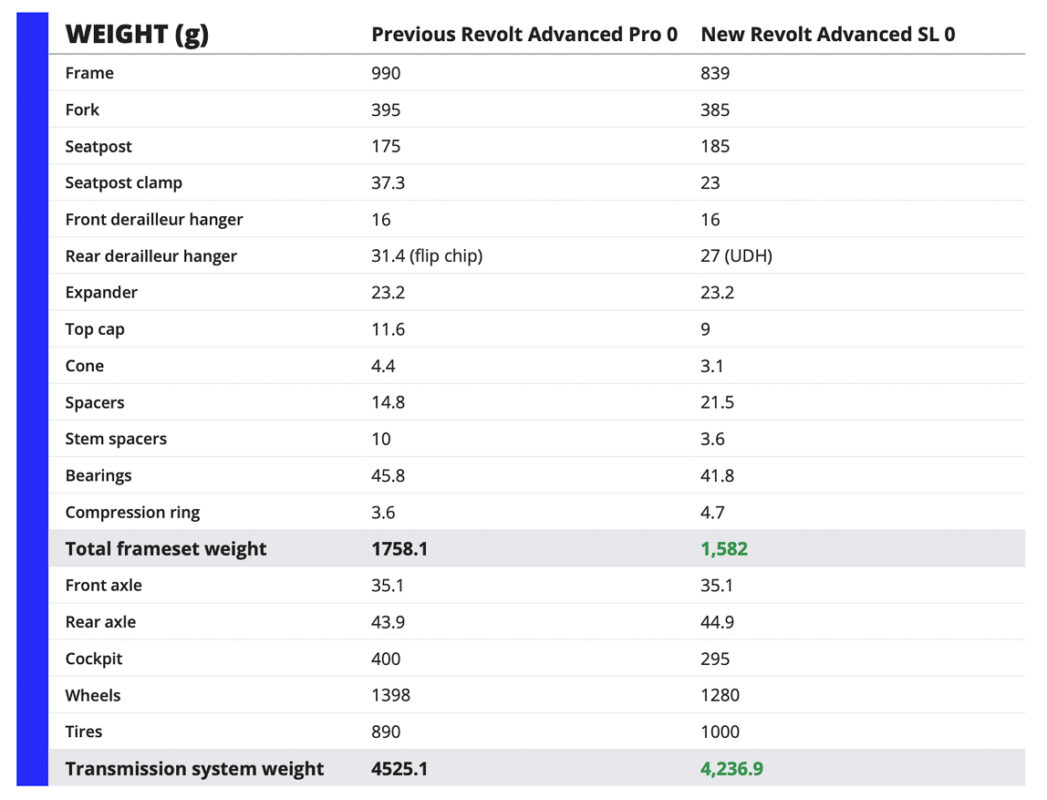The height and width of the screenshot is (800, 1047).
Task: Click the 31.4 (flip chip) cell
Action: click(x=427, y=256)
